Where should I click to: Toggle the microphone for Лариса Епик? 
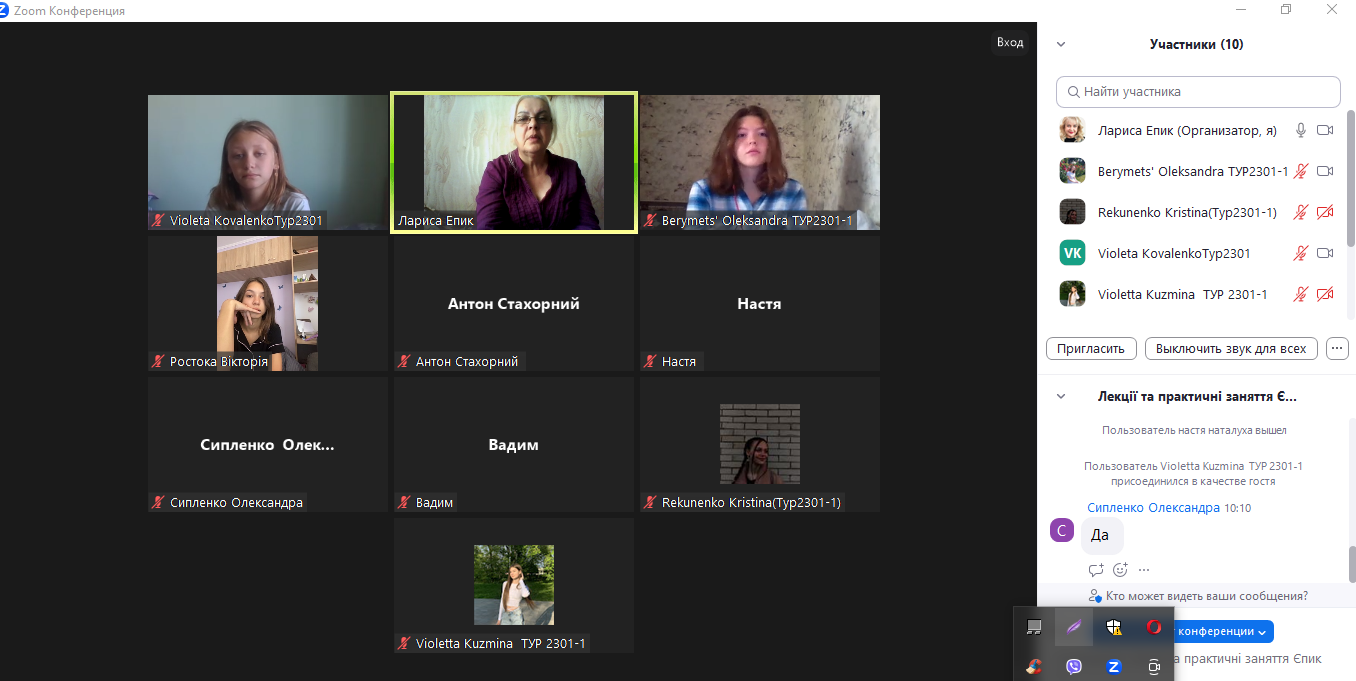1301,130
